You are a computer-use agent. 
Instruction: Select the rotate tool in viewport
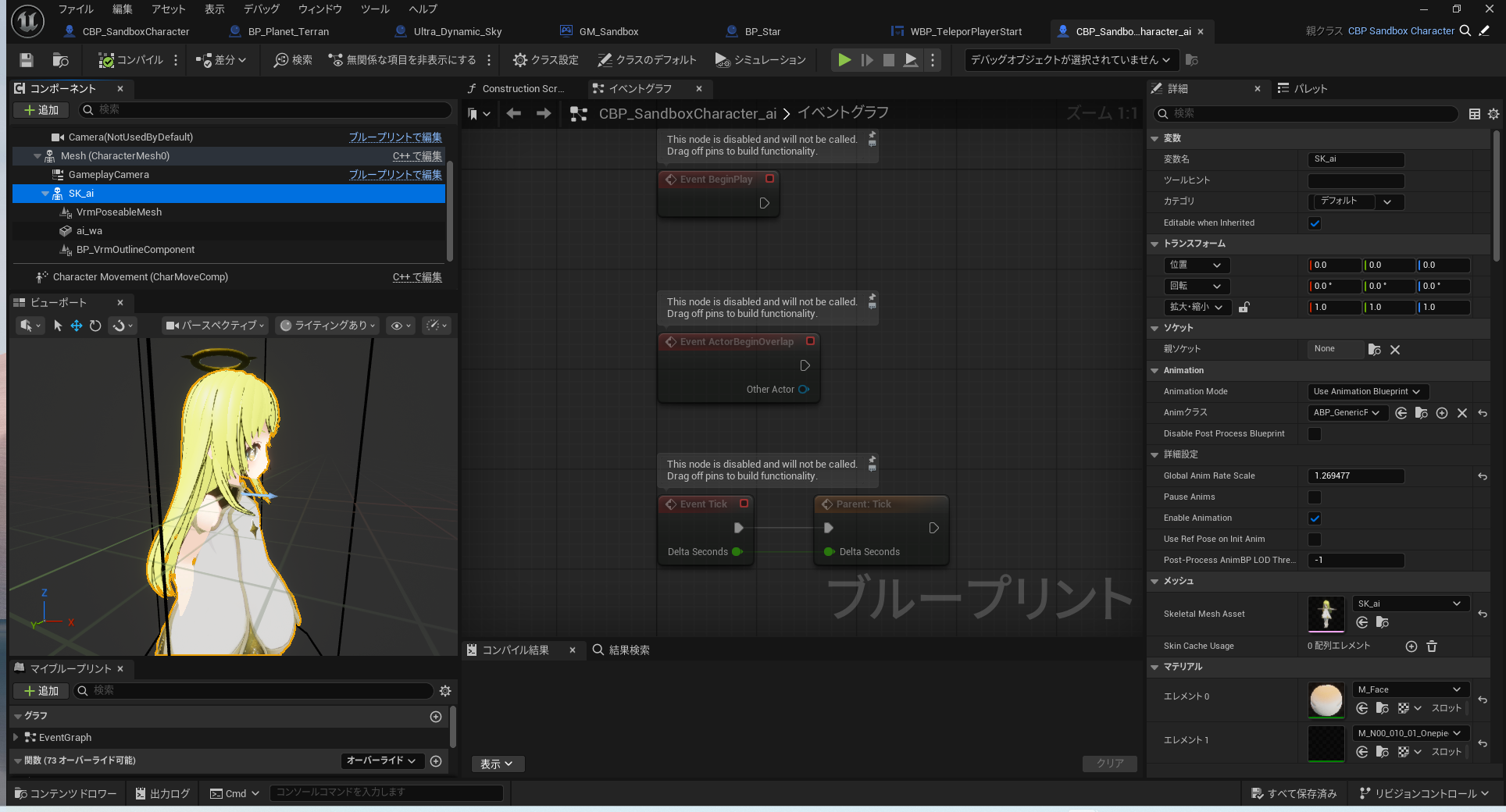[95, 326]
